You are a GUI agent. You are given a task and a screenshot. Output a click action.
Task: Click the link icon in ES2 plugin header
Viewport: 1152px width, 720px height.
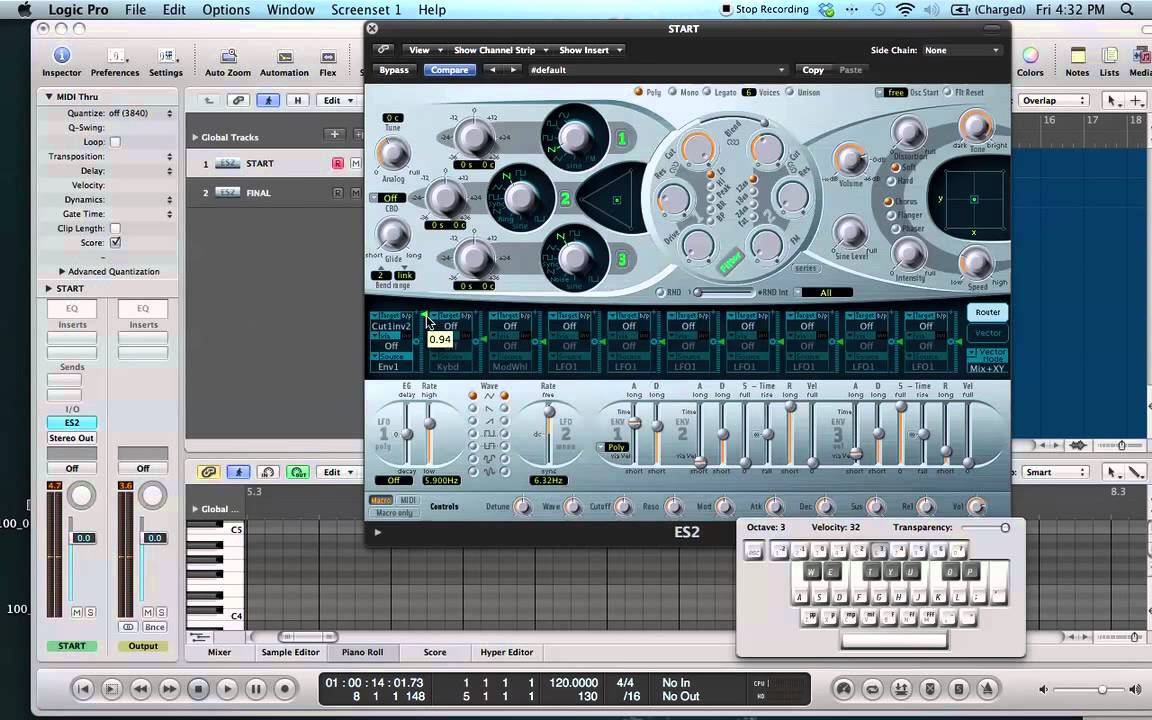[x=383, y=49]
